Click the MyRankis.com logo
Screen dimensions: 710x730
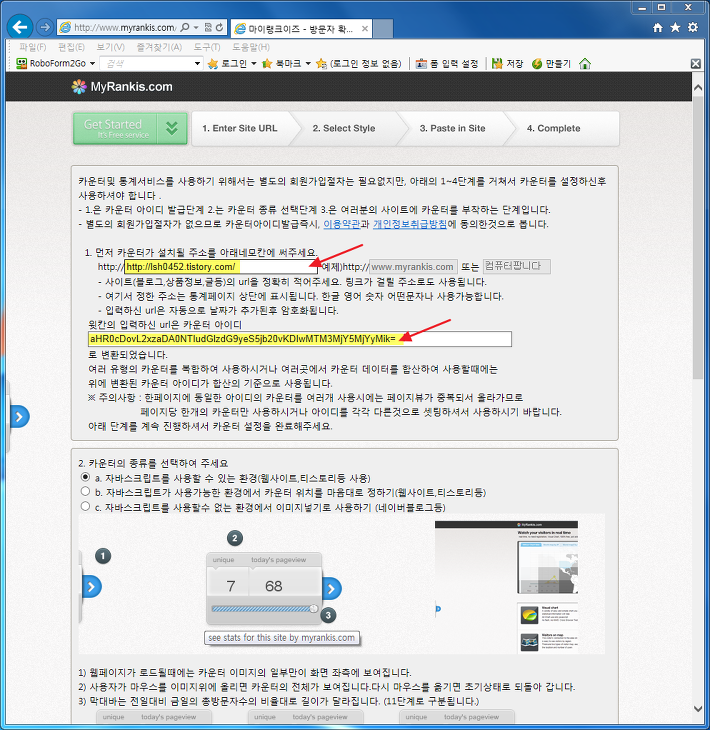[122, 87]
